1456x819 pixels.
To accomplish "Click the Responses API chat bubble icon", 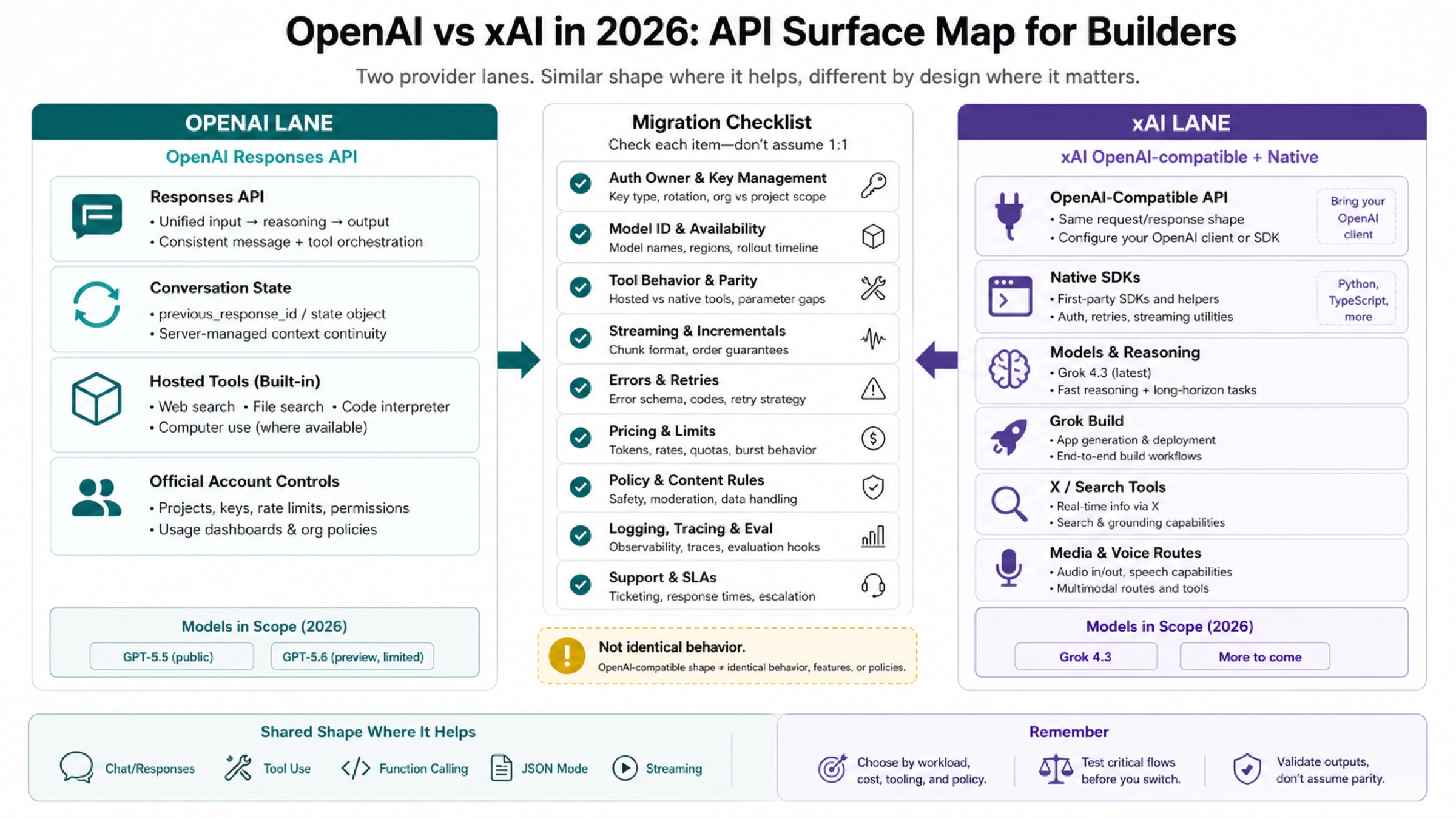I will click(96, 216).
